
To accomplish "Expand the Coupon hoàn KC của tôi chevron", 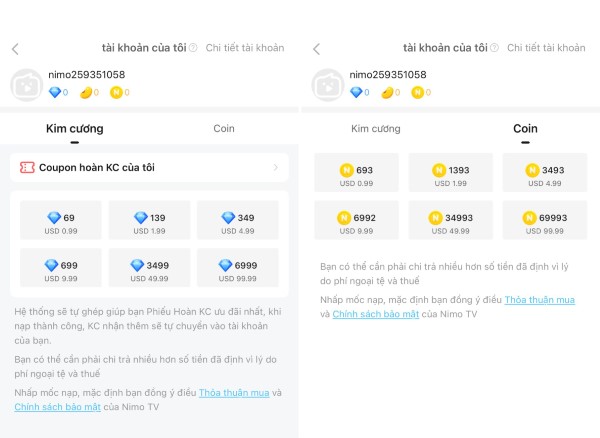I will click(x=275, y=168).
